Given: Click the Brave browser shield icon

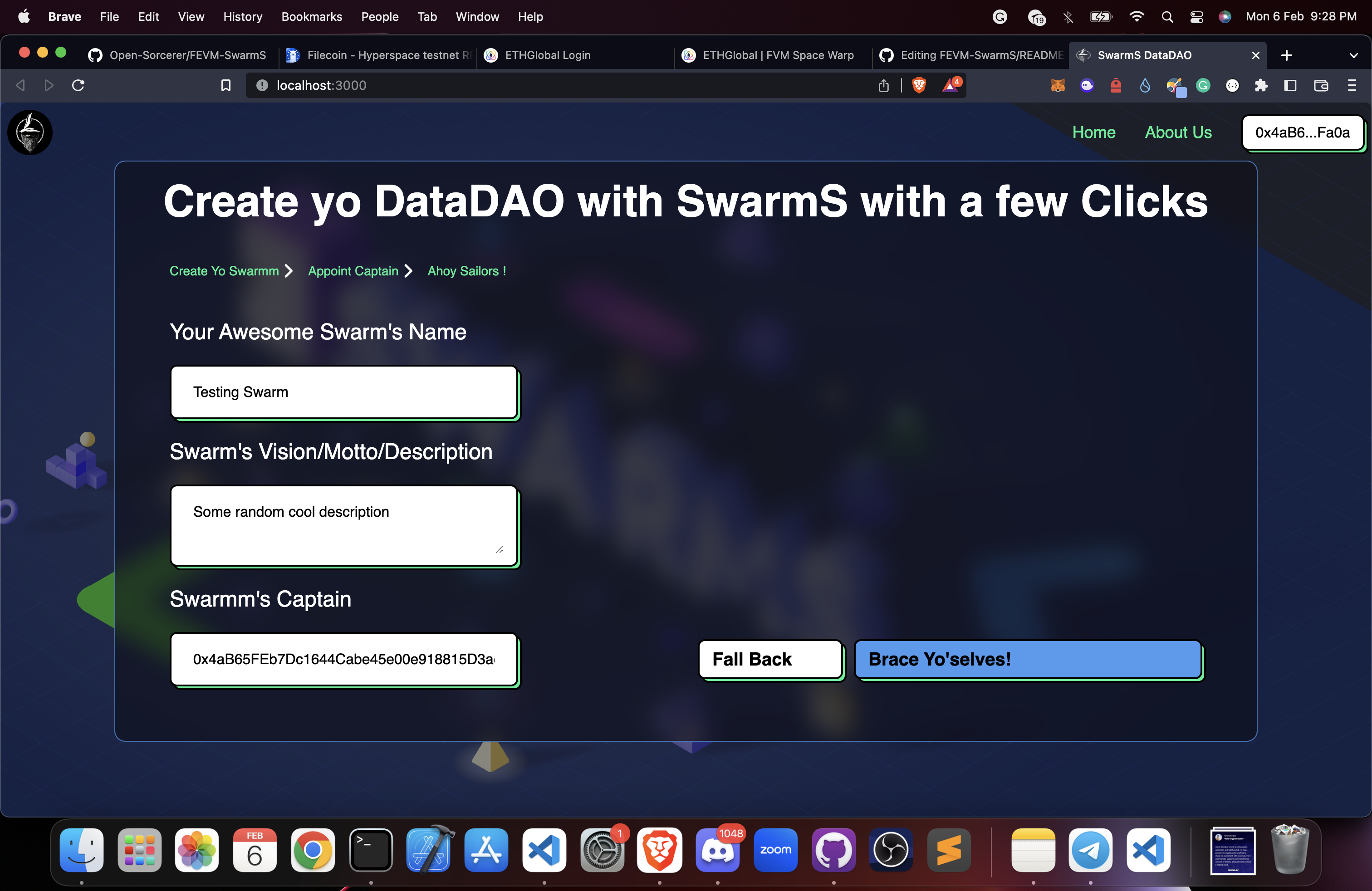Looking at the screenshot, I should pos(919,85).
